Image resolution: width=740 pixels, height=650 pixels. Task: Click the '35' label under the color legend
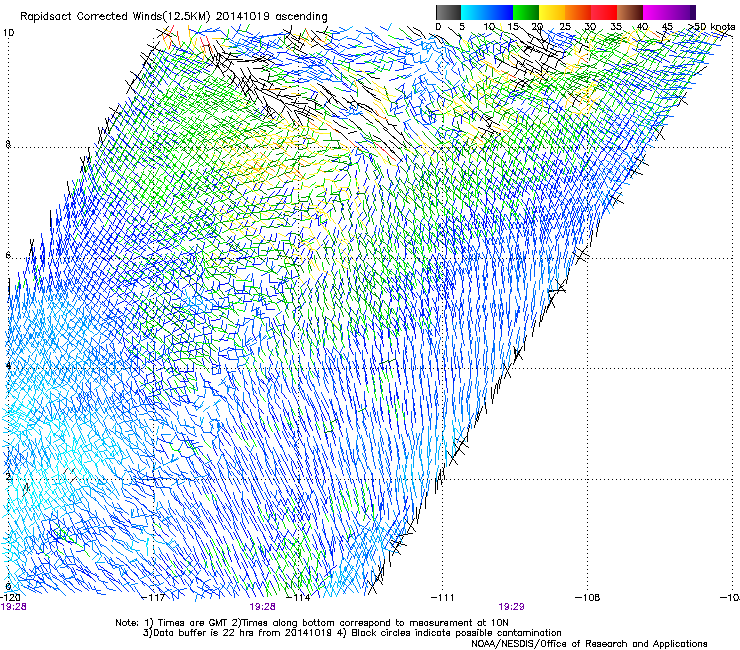(x=616, y=27)
